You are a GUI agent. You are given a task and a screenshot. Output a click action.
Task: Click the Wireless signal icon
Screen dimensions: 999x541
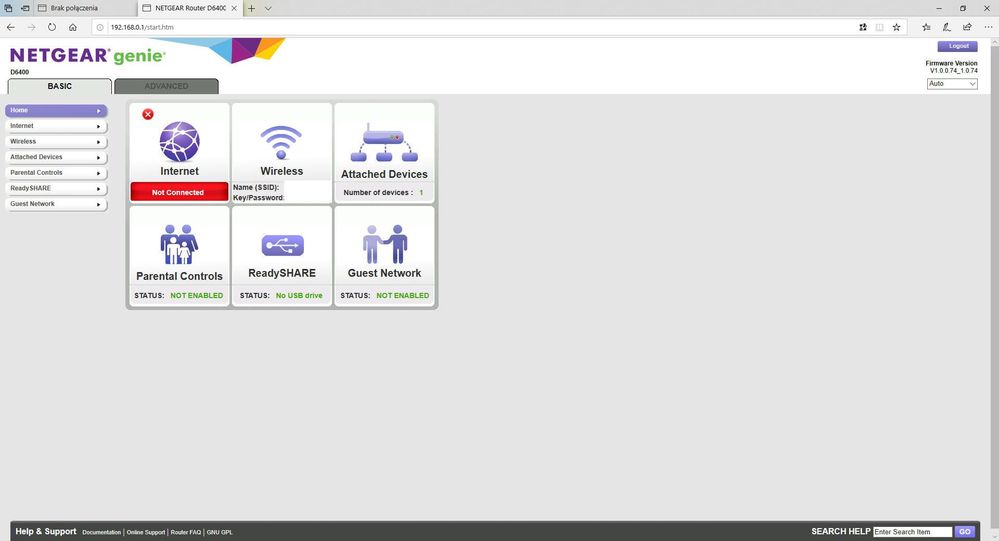click(281, 141)
